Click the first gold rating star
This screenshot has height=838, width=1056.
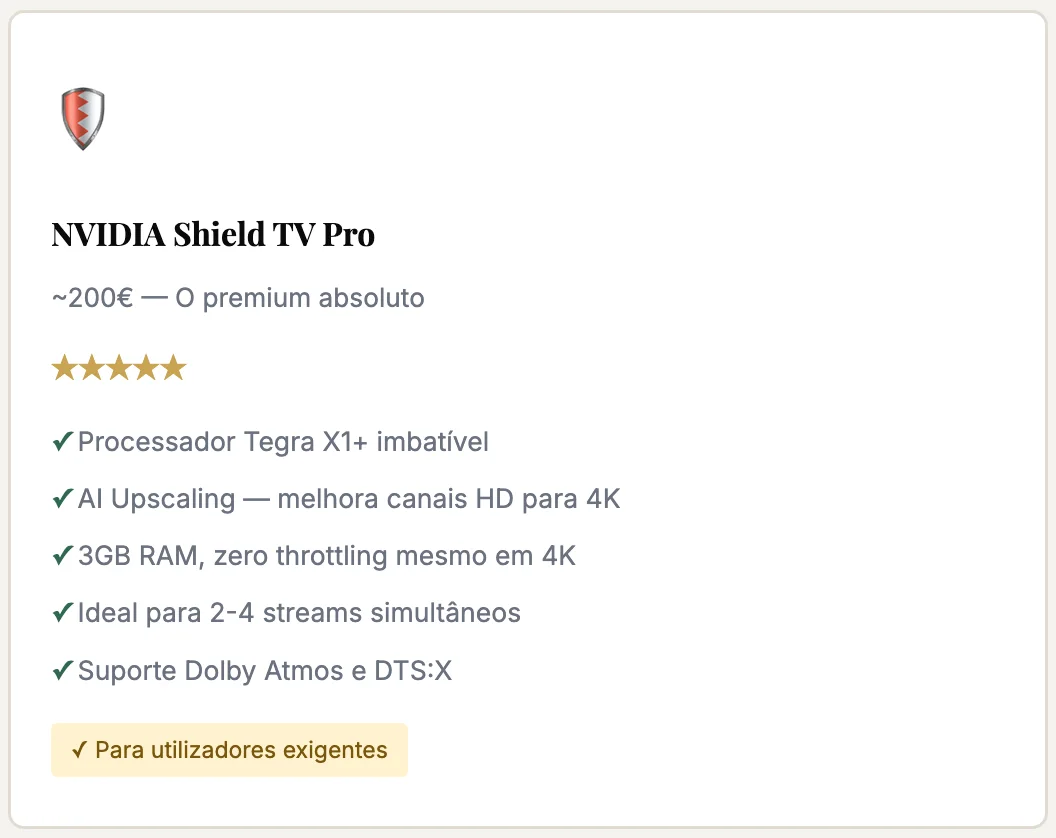pyautogui.click(x=65, y=368)
